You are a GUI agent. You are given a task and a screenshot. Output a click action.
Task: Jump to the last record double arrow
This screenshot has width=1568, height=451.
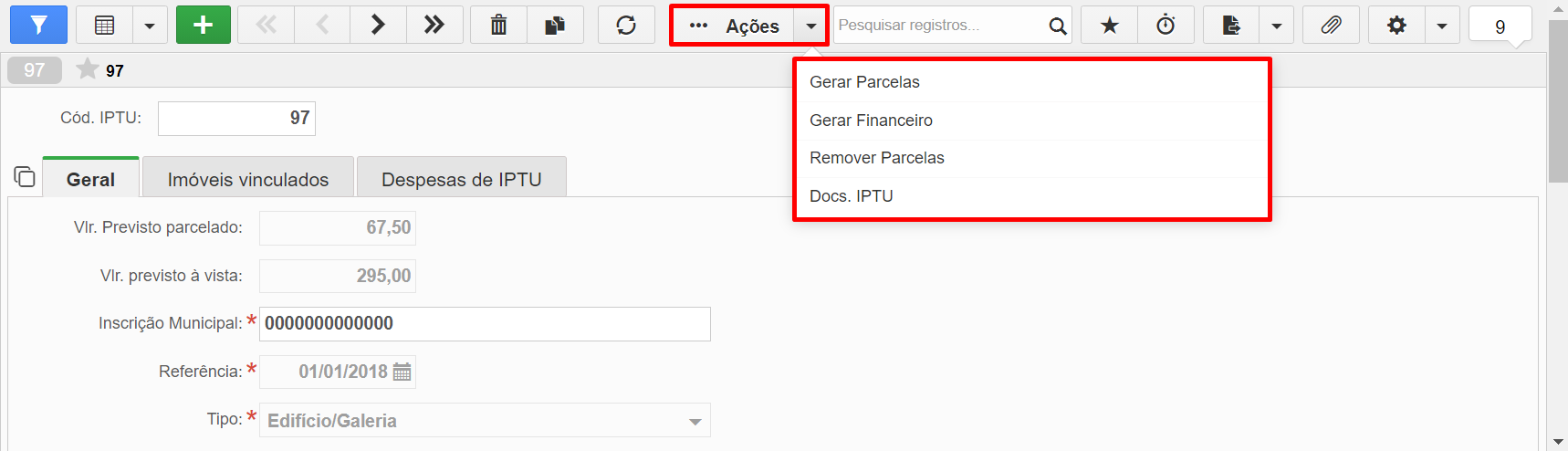coord(434,25)
